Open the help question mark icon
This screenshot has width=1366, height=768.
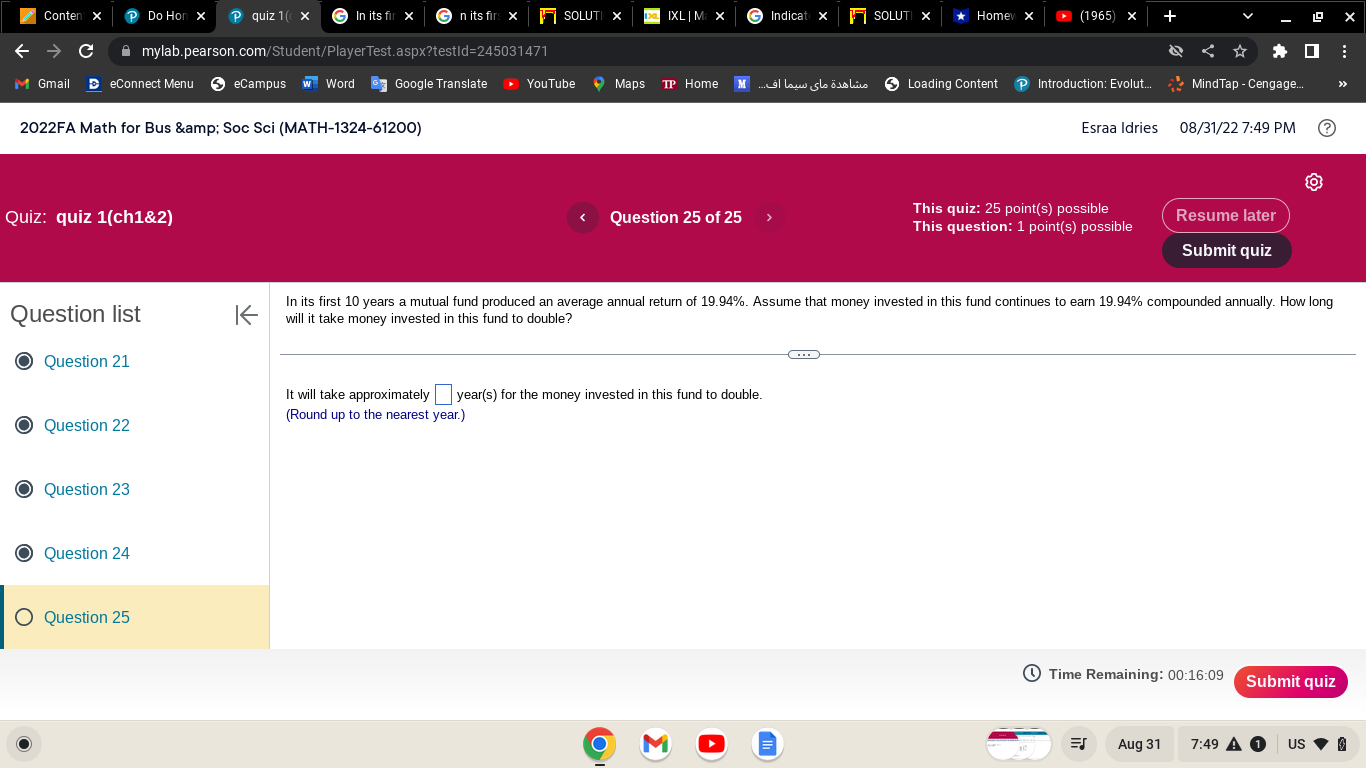pyautogui.click(x=1327, y=128)
